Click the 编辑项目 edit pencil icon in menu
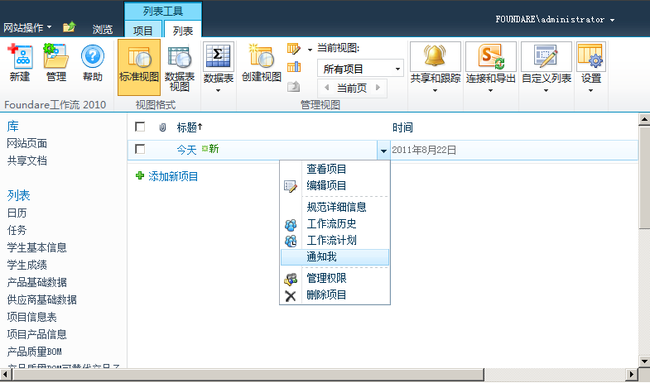 pyautogui.click(x=290, y=186)
